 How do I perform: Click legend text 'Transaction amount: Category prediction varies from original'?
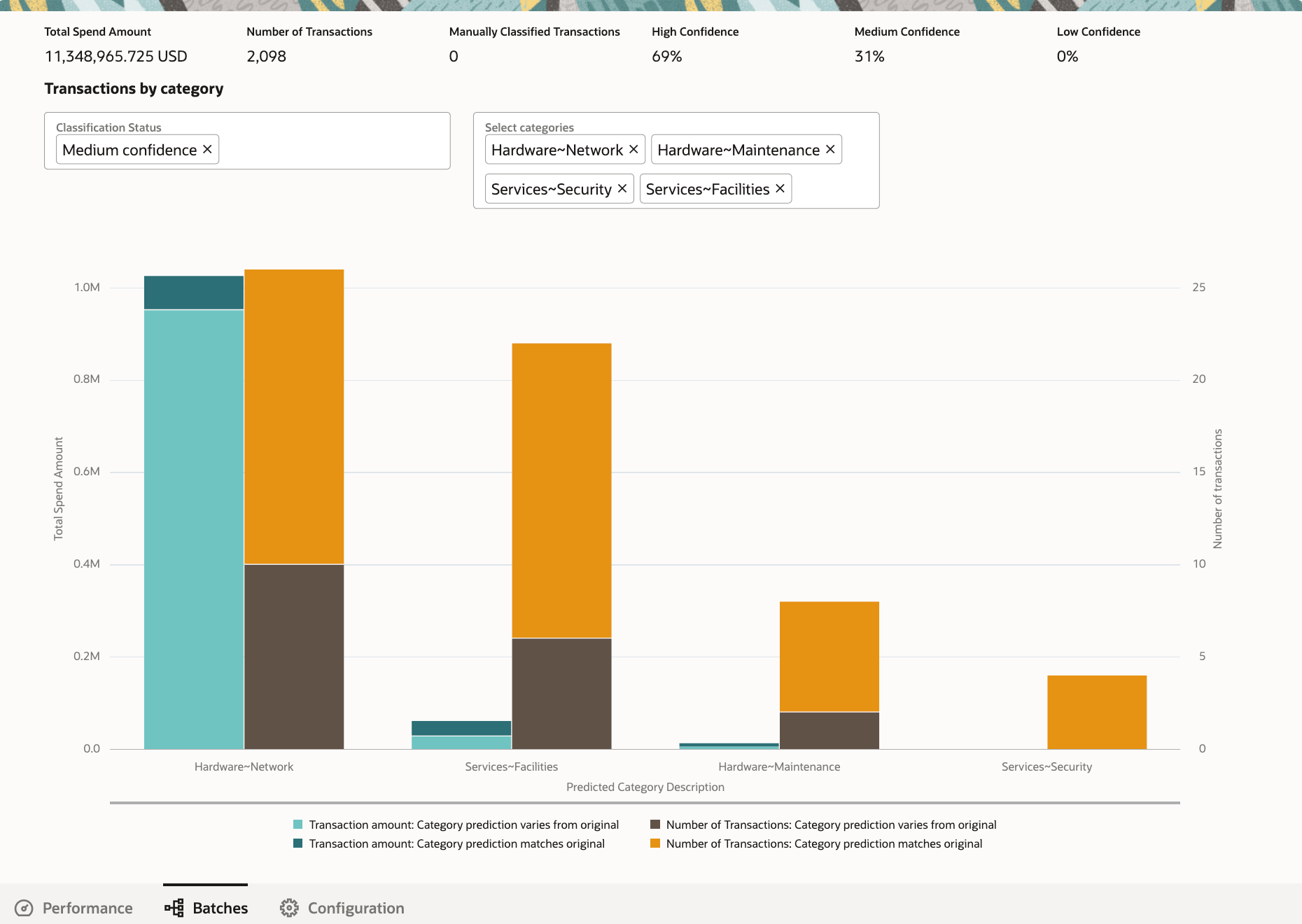pos(464,825)
